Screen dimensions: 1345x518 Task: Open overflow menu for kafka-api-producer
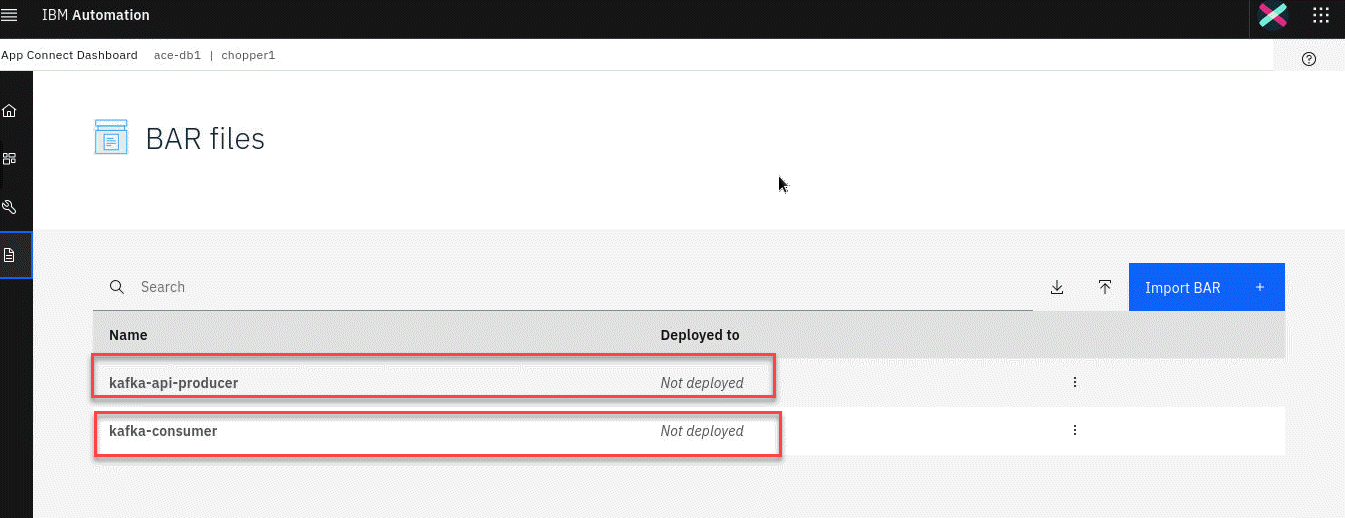tap(1075, 382)
